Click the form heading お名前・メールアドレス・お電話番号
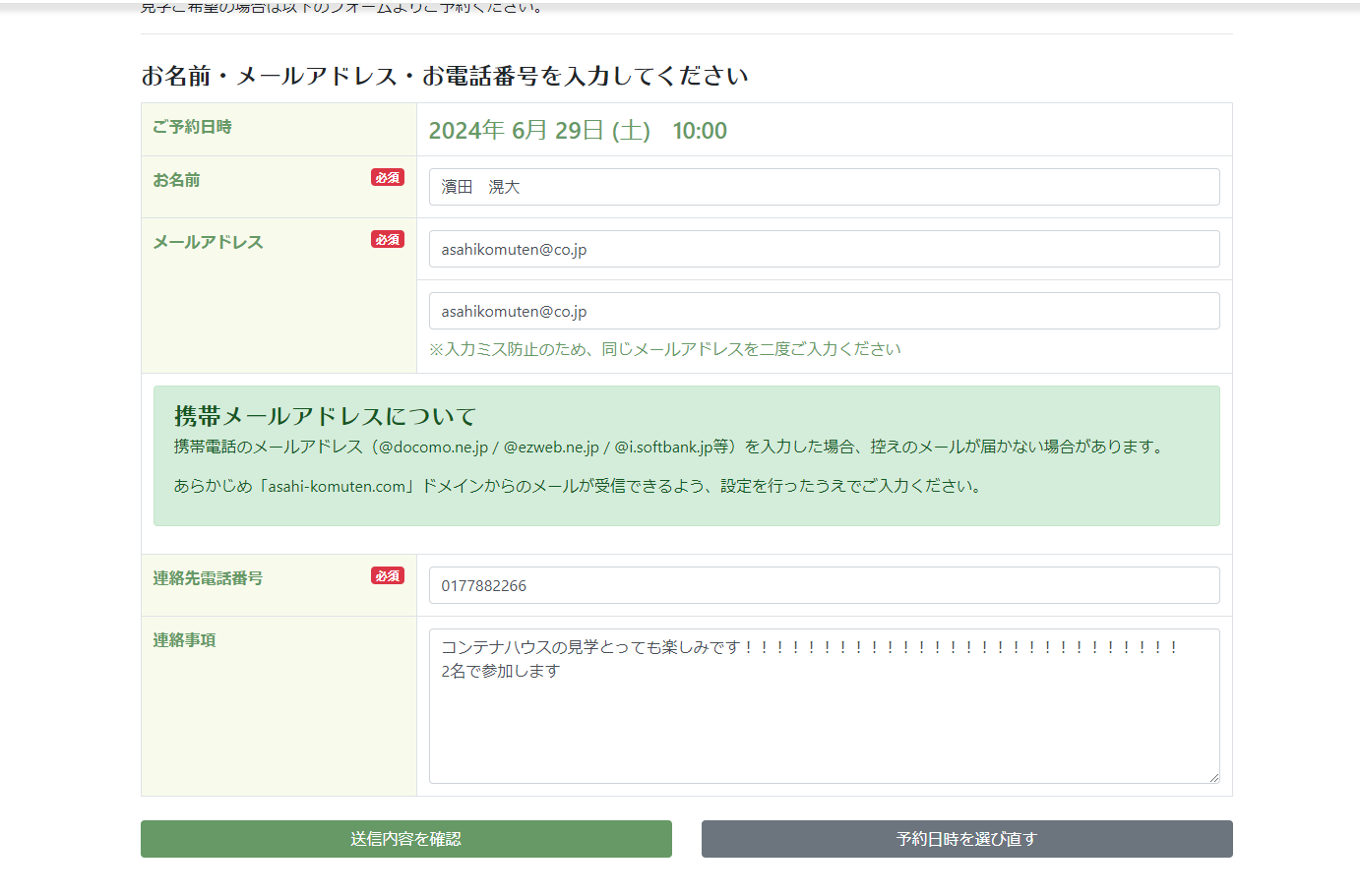The image size is (1360, 896). point(444,76)
